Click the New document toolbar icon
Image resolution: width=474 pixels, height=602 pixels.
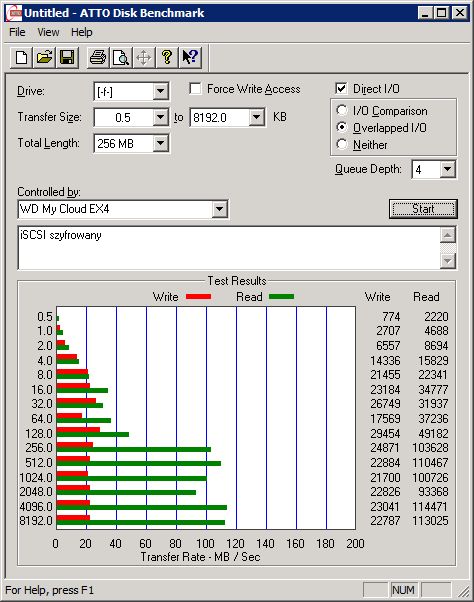(21, 58)
